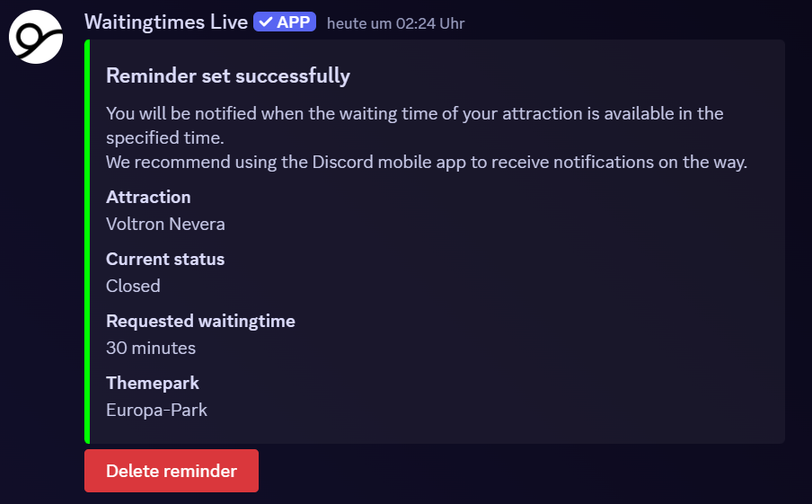The image size is (812, 504).
Task: Click the 30 minutes value
Action: (x=151, y=348)
